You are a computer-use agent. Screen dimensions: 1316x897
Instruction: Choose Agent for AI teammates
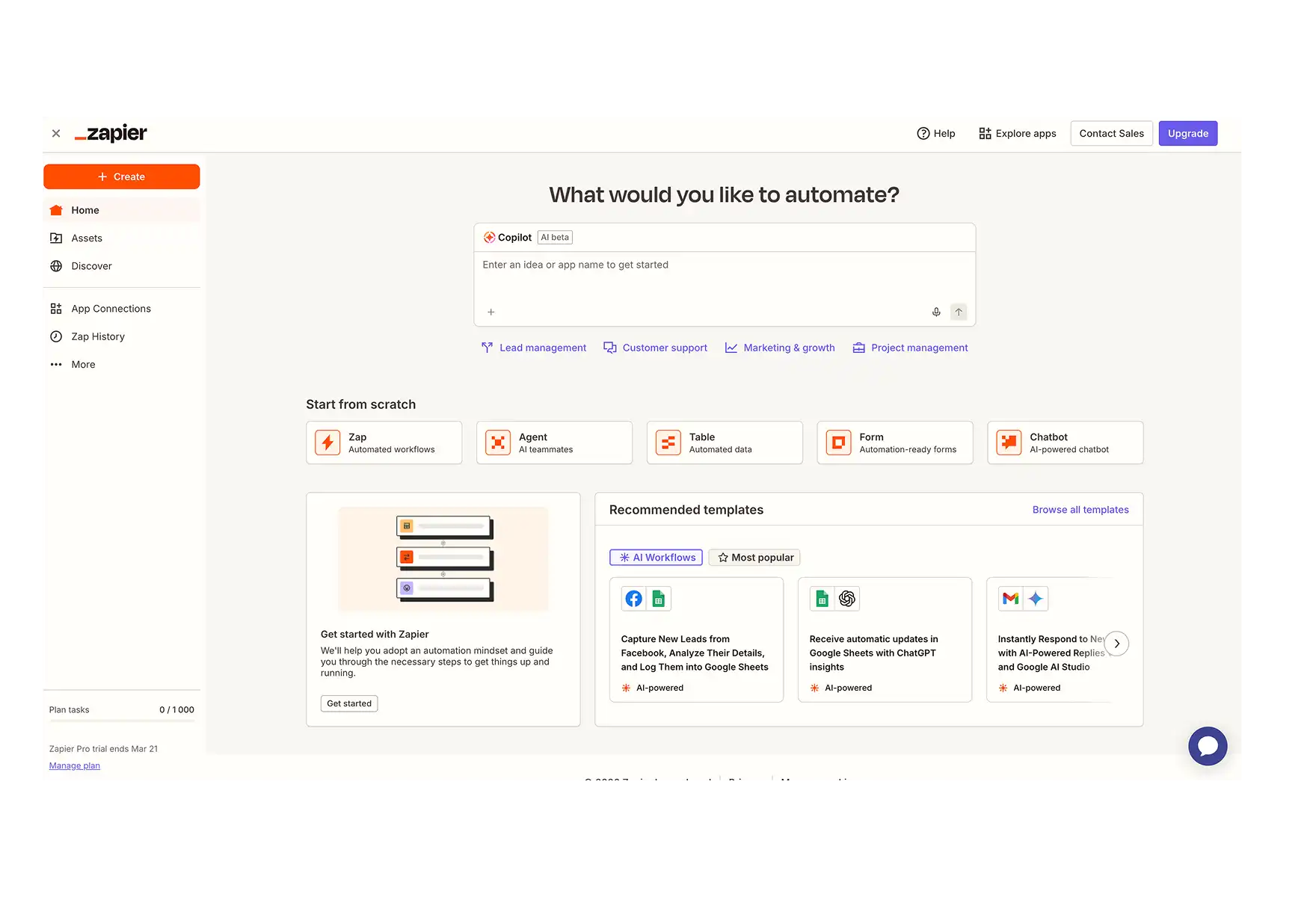coord(554,442)
